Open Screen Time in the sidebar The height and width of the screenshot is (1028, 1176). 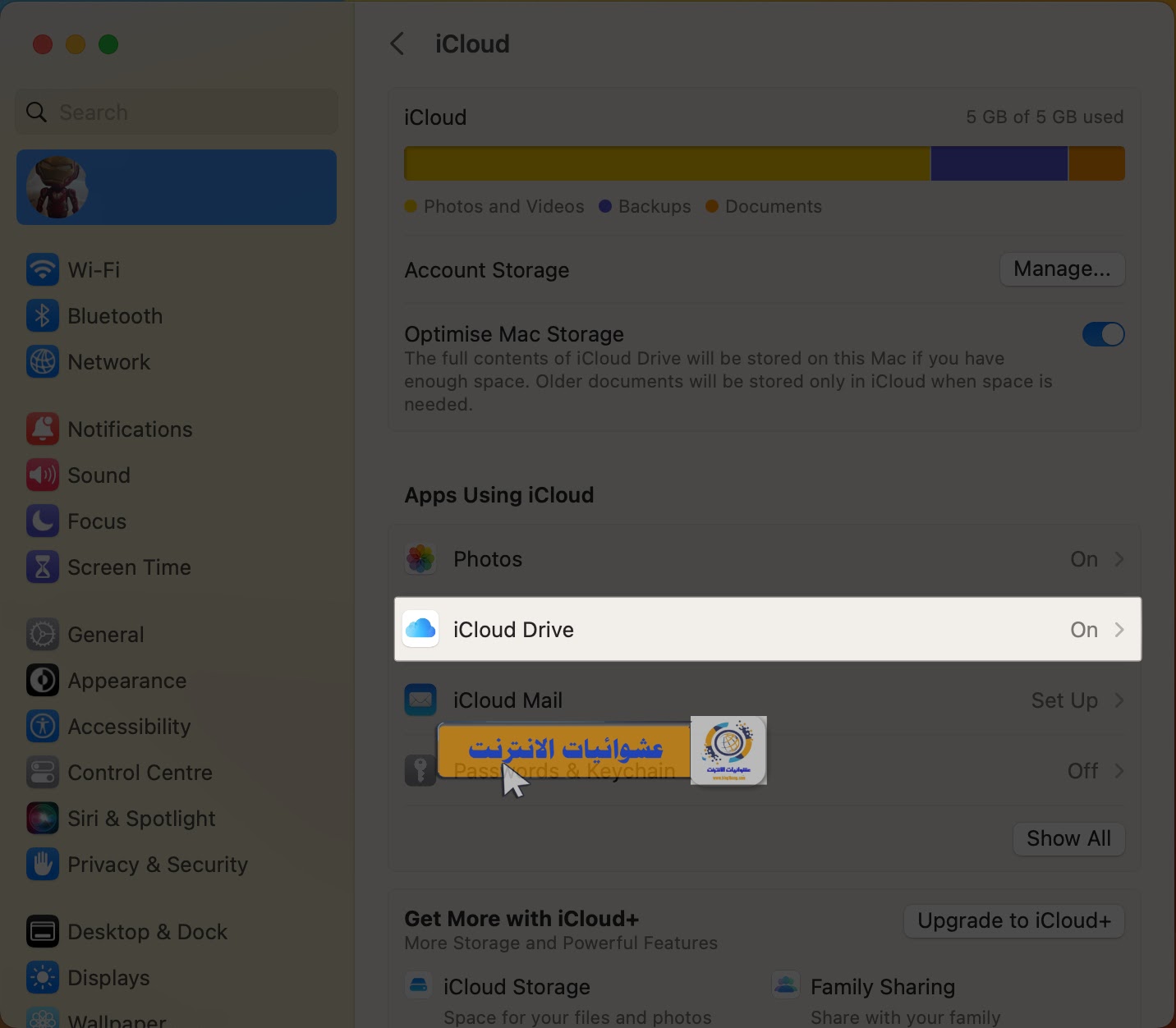(177, 567)
